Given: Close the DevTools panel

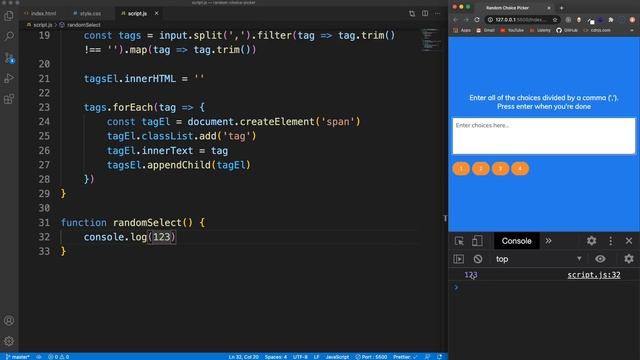Looking at the screenshot, I should [629, 241].
